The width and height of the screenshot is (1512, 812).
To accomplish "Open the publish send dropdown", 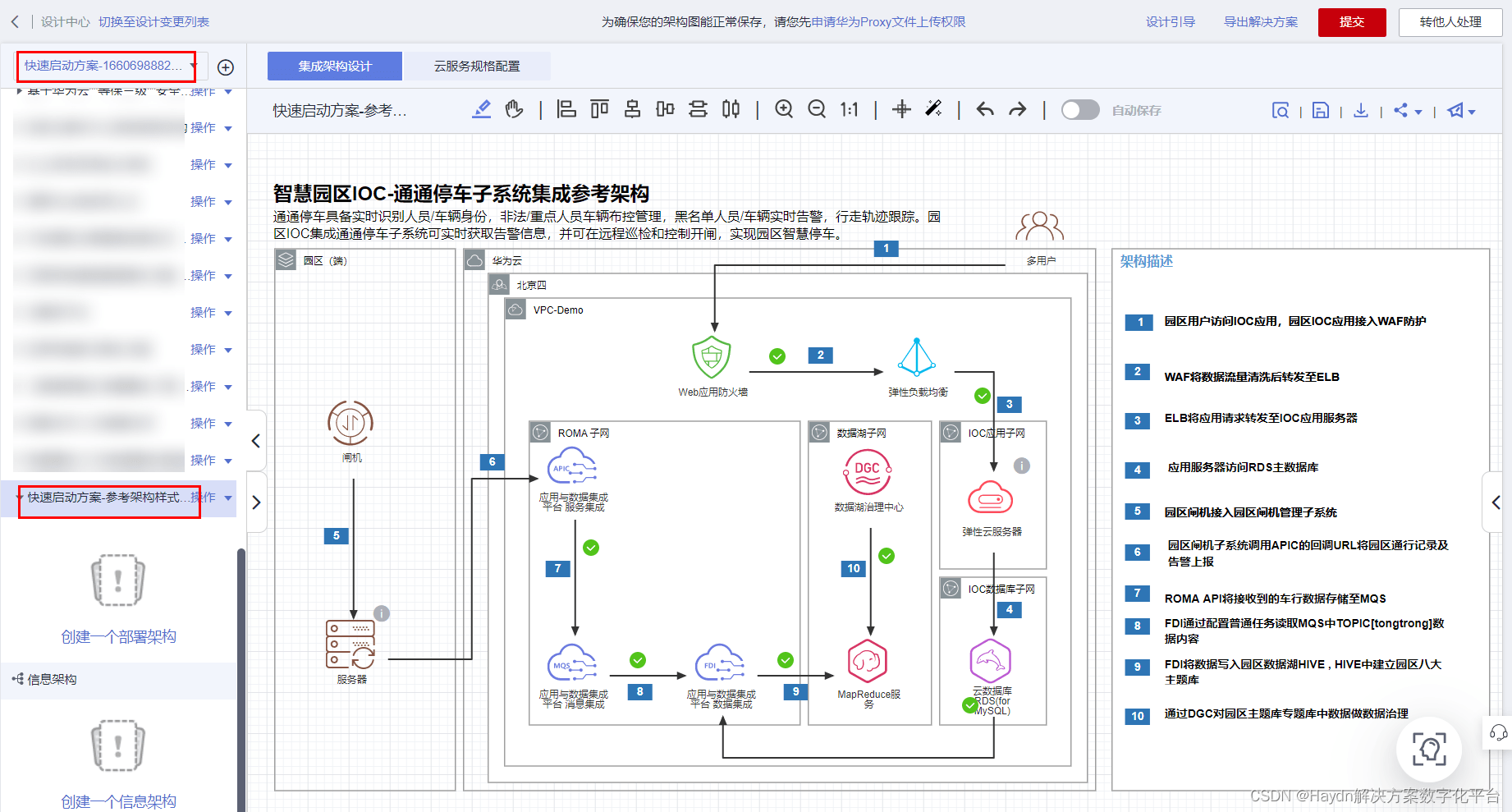I will [x=1461, y=110].
